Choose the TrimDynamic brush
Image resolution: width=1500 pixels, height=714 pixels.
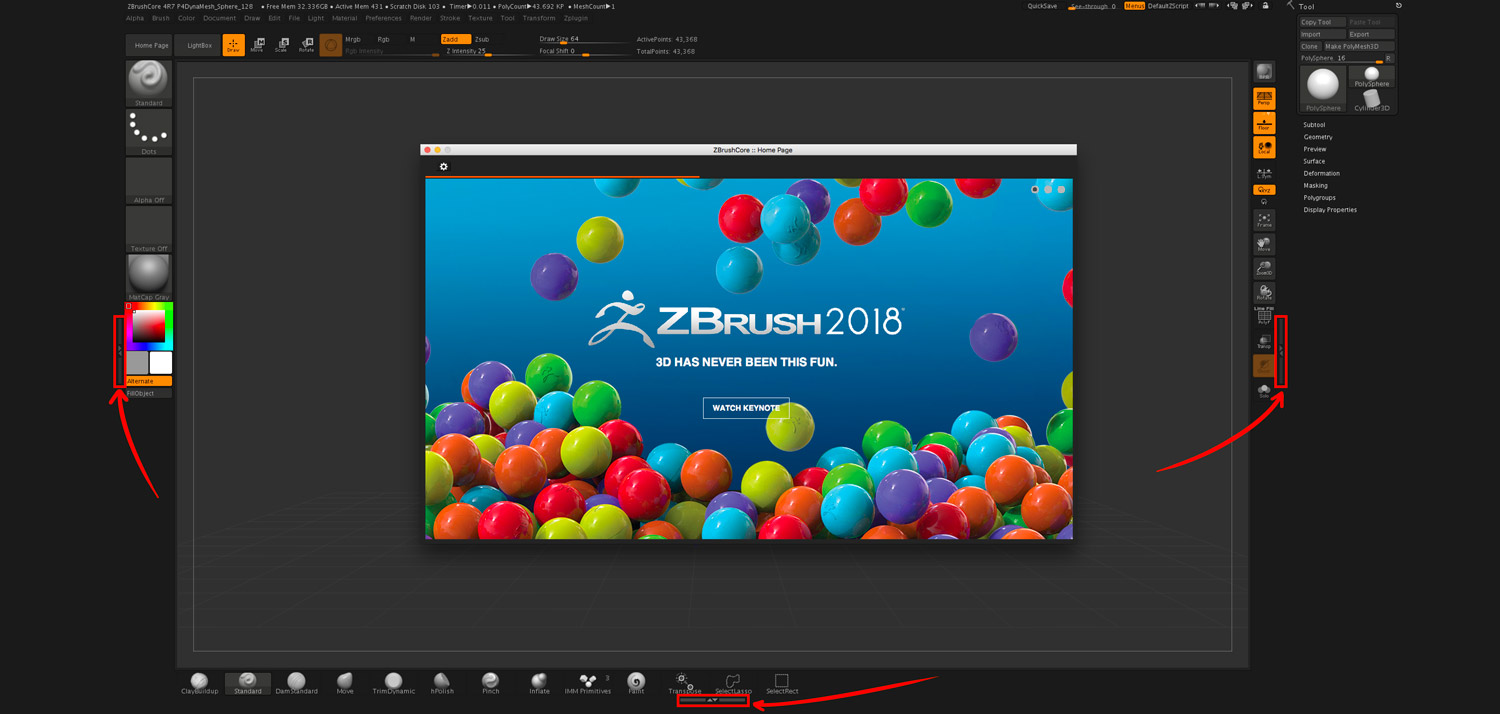[x=394, y=684]
